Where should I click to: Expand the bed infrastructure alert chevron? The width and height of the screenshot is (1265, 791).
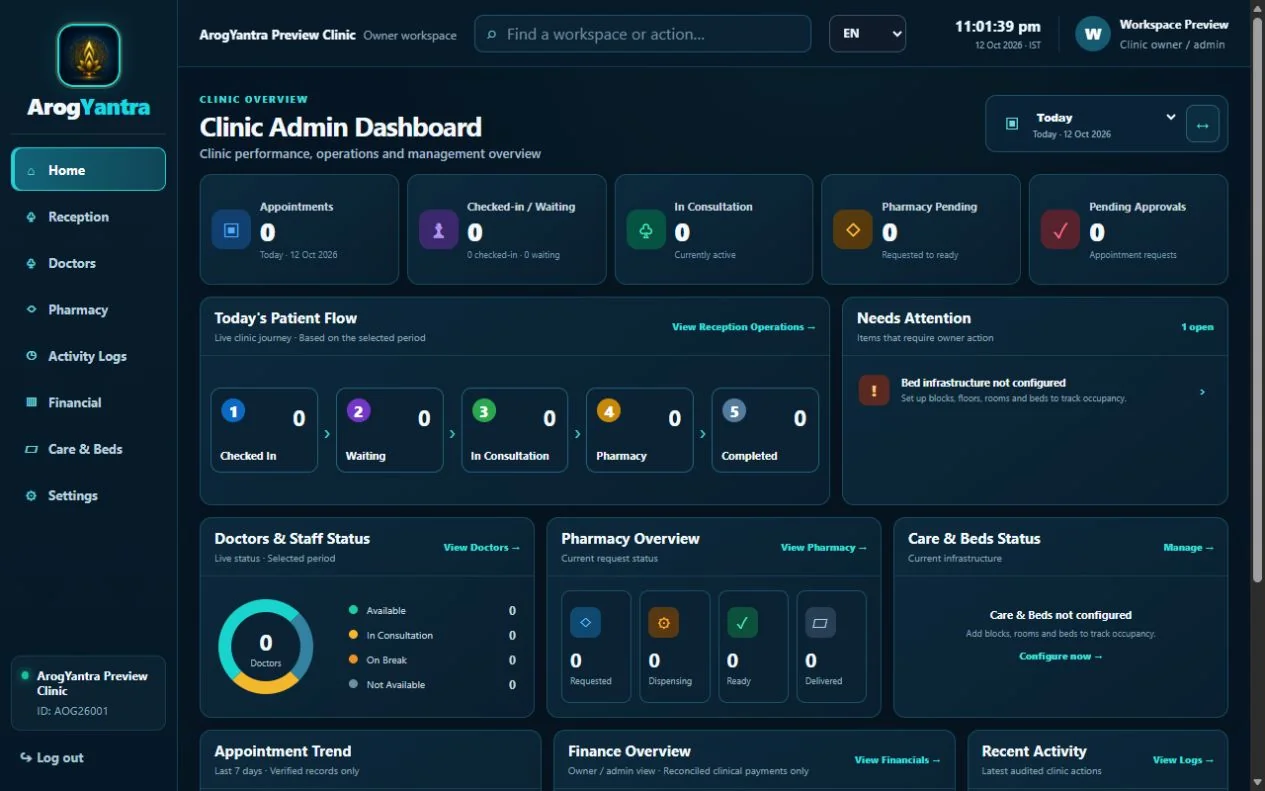(x=1202, y=392)
